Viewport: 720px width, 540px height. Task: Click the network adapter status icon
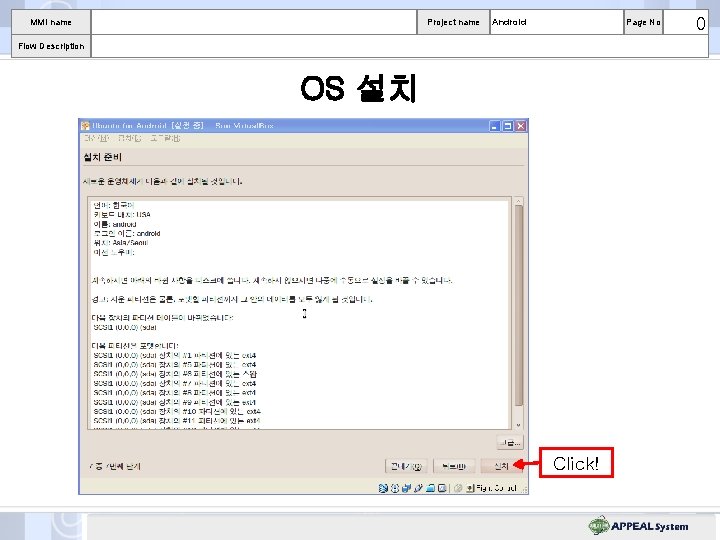click(406, 488)
